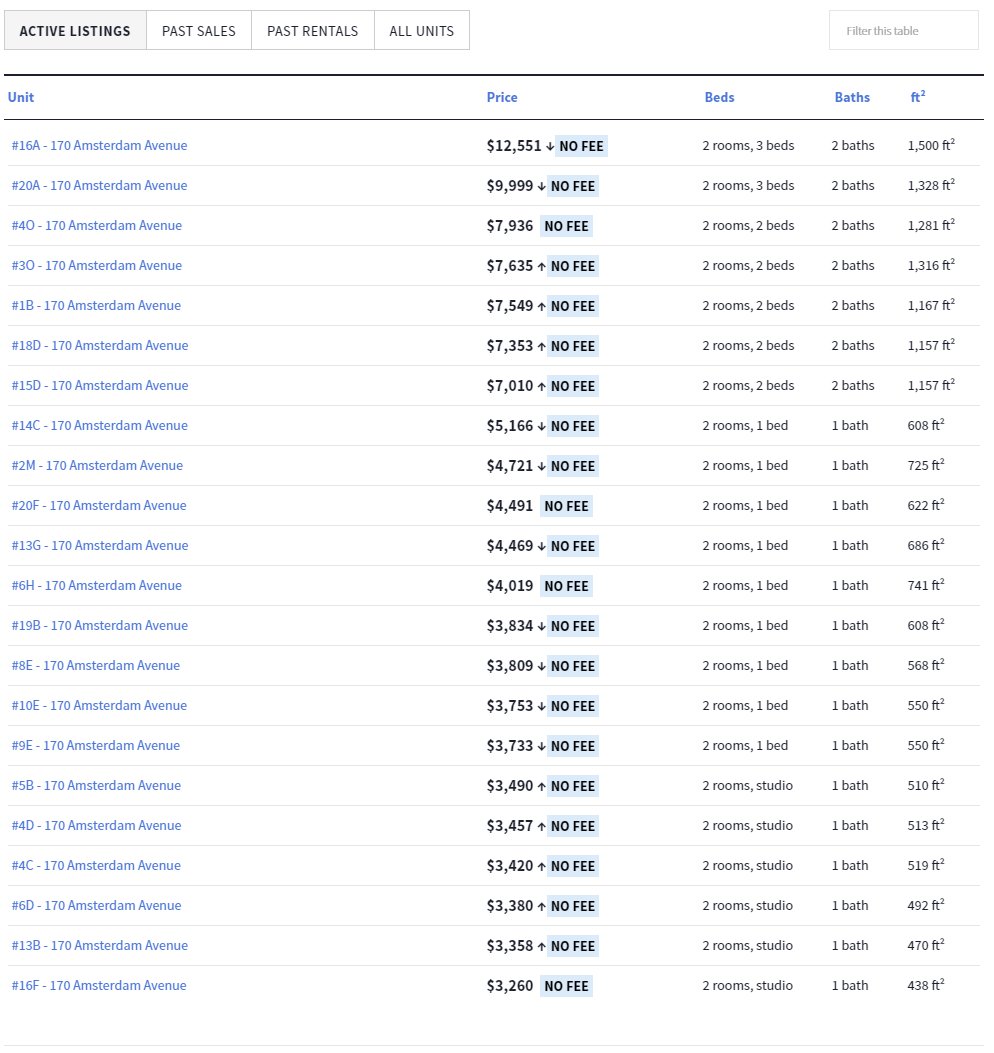Open the Past Rentals tab
This screenshot has height=1053, width=994.
click(x=312, y=31)
